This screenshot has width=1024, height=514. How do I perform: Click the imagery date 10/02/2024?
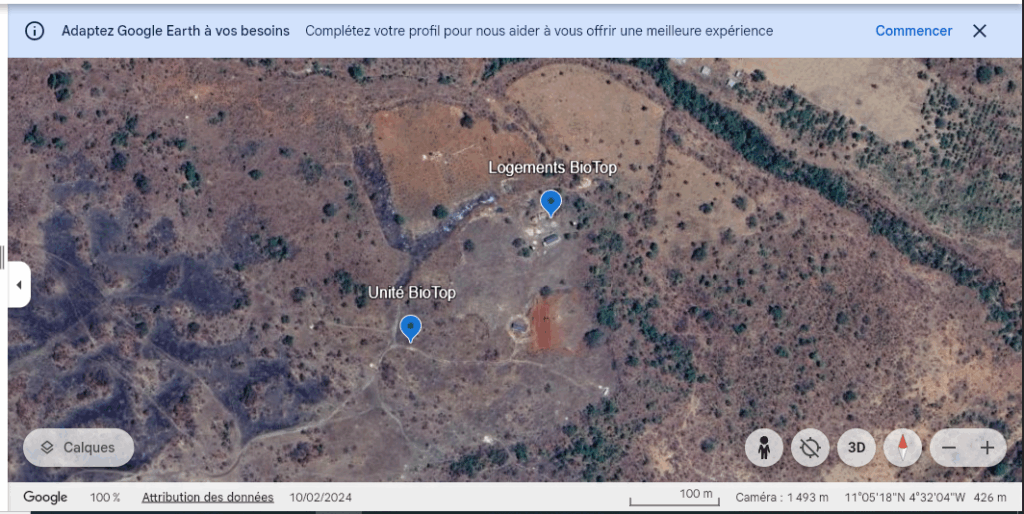point(321,497)
